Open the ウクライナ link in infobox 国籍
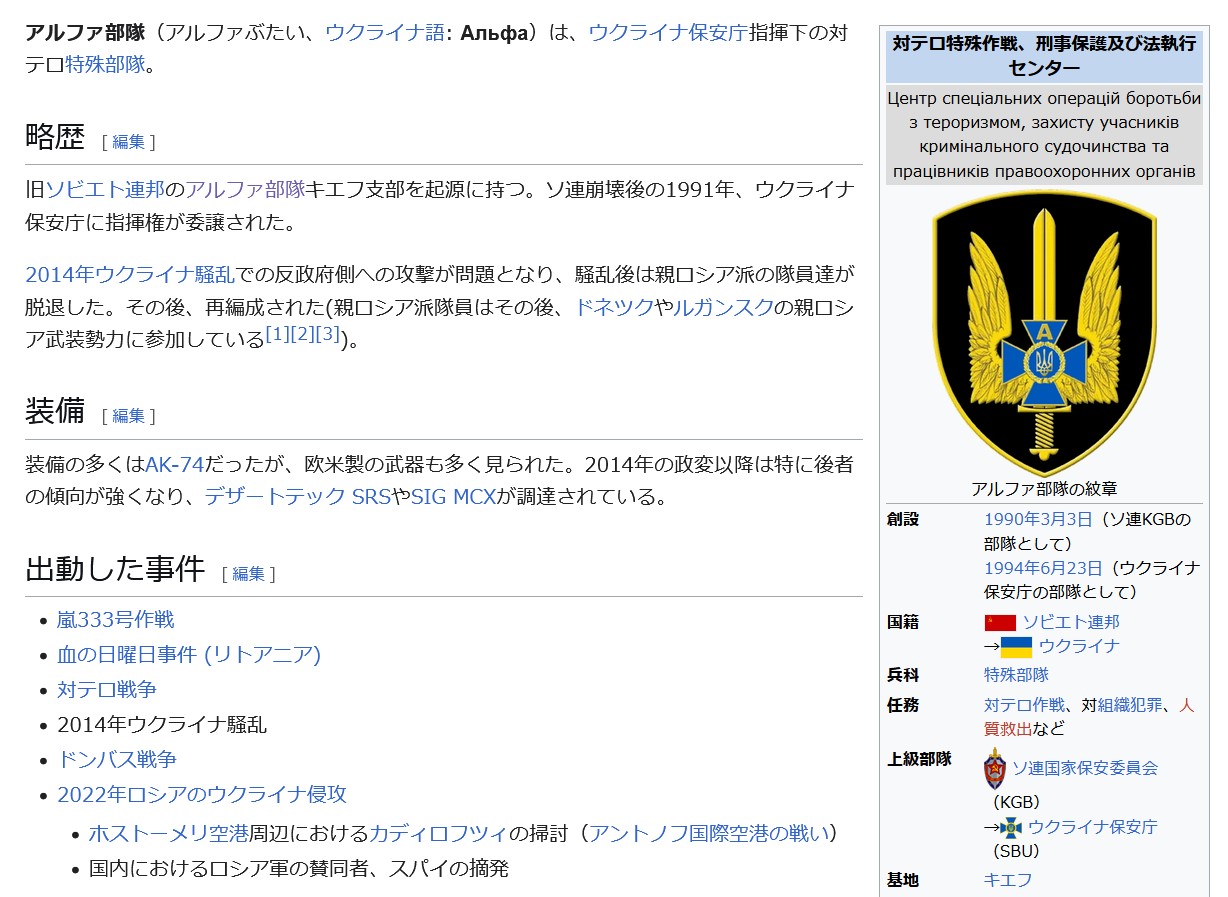Image resolution: width=1228 pixels, height=897 pixels. click(1079, 646)
